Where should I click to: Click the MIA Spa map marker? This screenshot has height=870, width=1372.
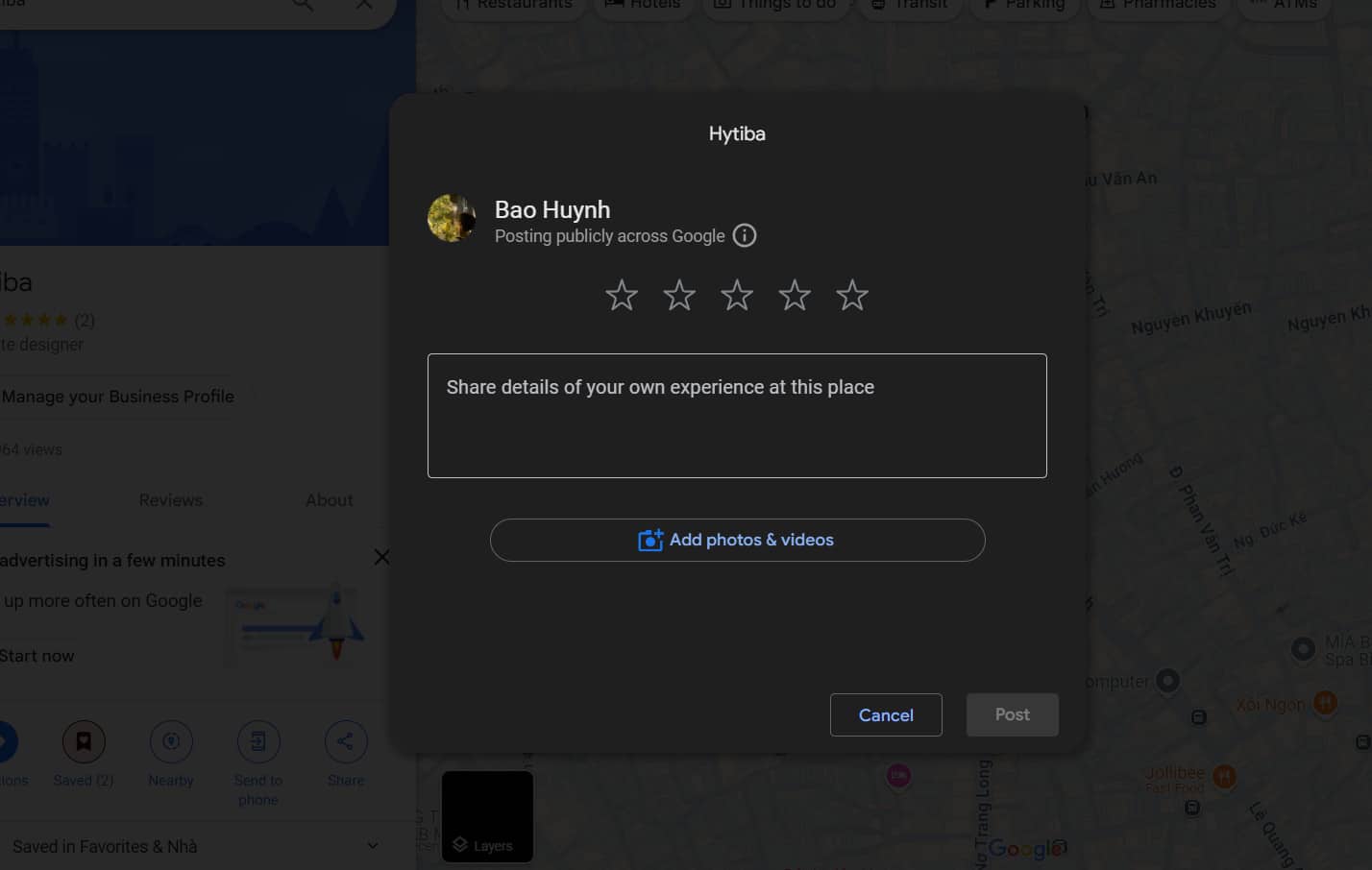pos(1303,649)
